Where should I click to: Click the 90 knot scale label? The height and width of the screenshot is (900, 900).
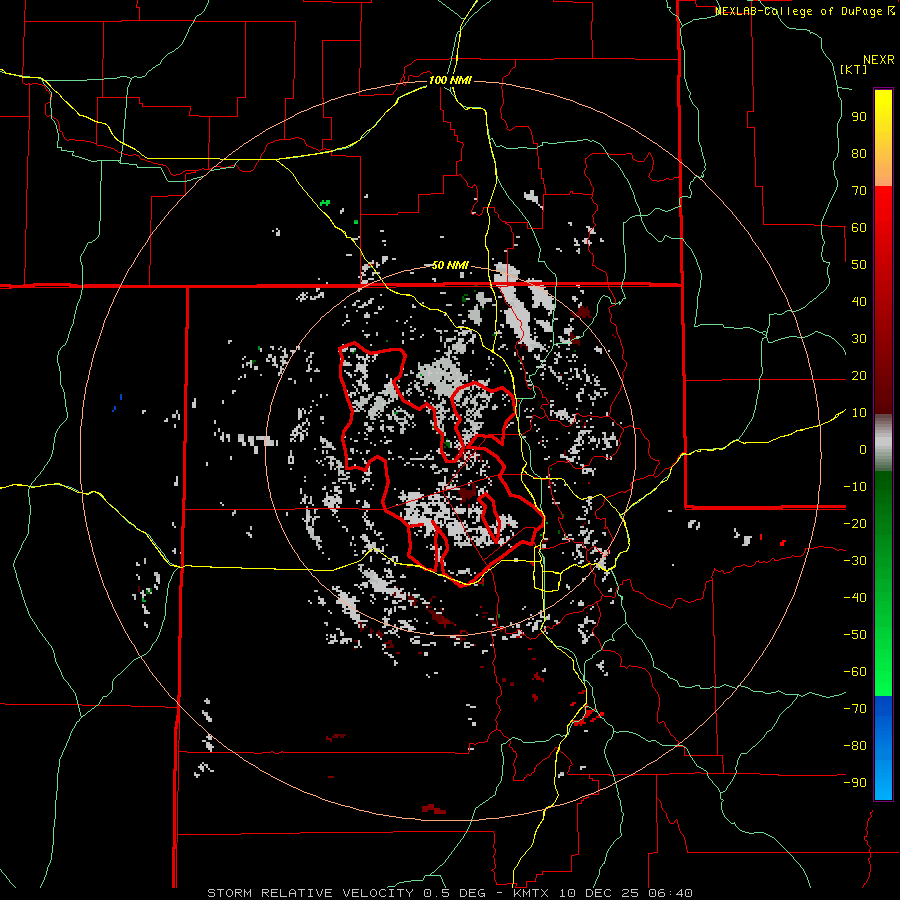[x=857, y=116]
